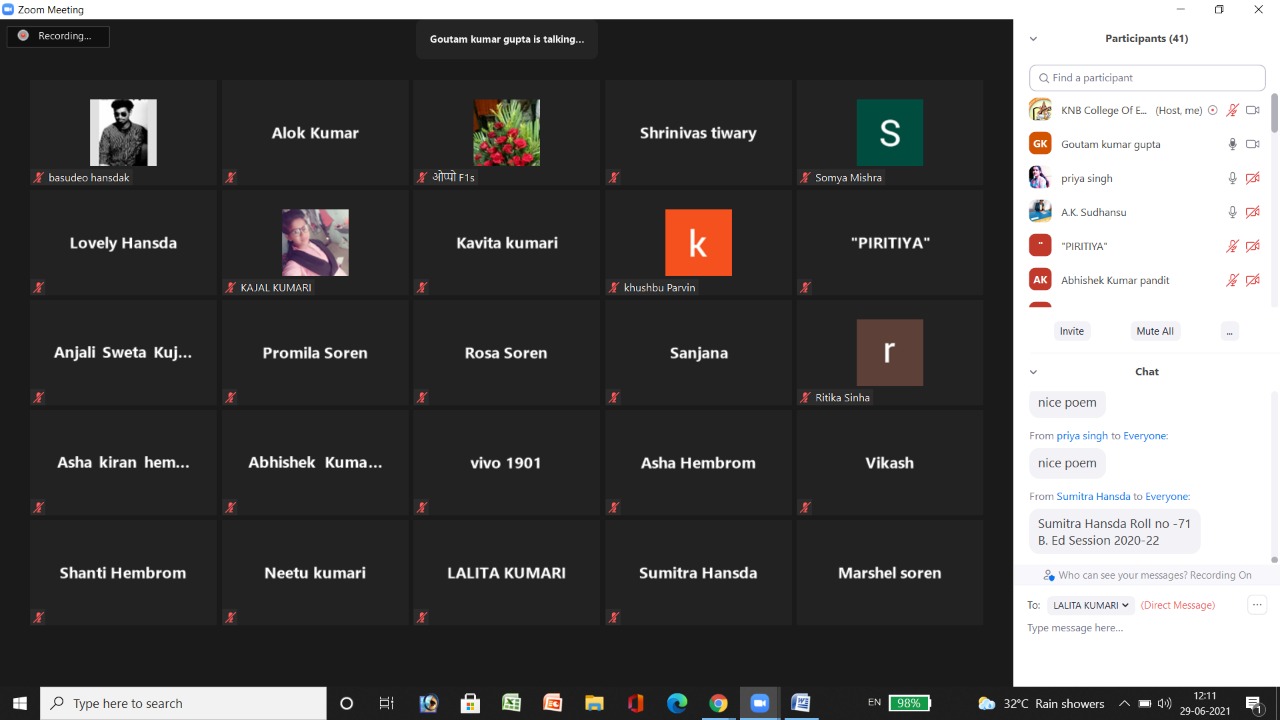1280x720 pixels.
Task: Open Microsoft Store from the taskbar
Action: tap(470, 703)
